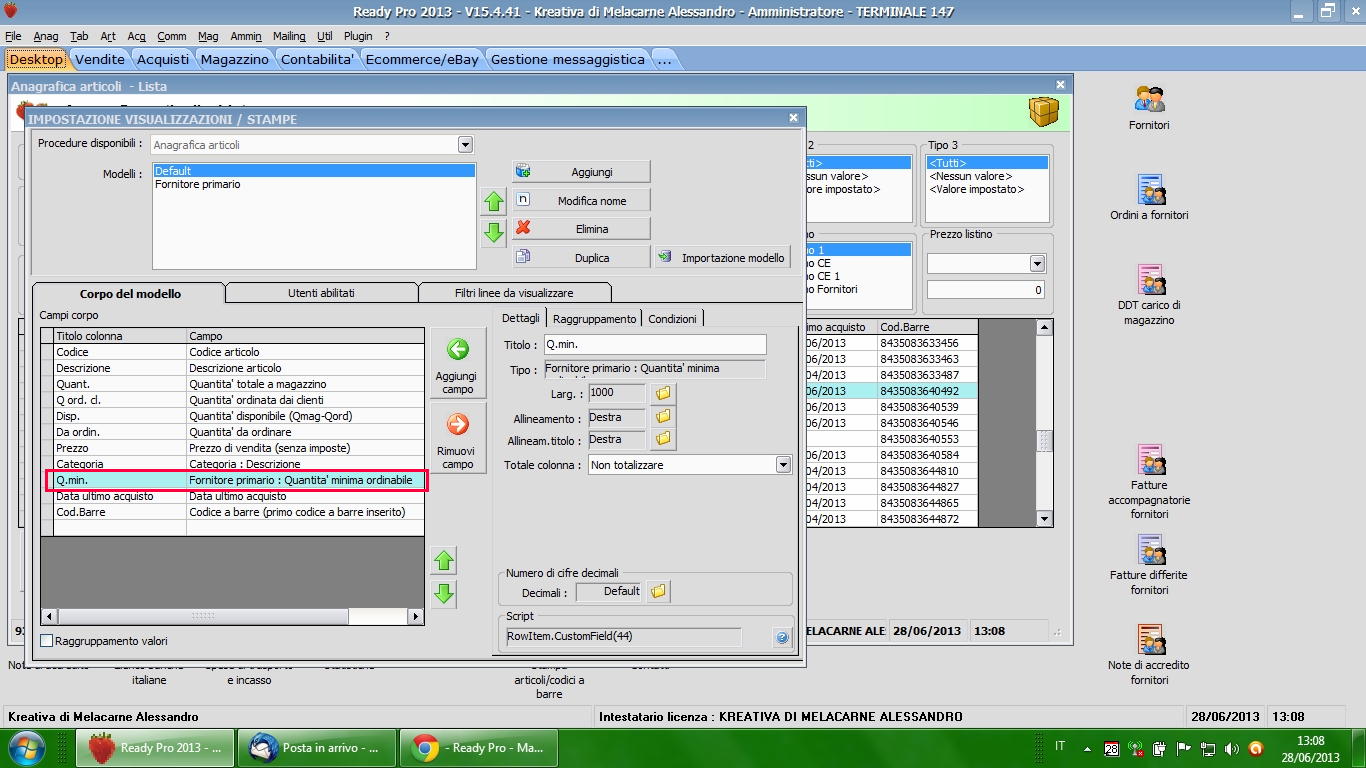The width and height of the screenshot is (1366, 768).
Task: Switch to Ready Pro 2013 taskbar button
Action: click(x=156, y=748)
